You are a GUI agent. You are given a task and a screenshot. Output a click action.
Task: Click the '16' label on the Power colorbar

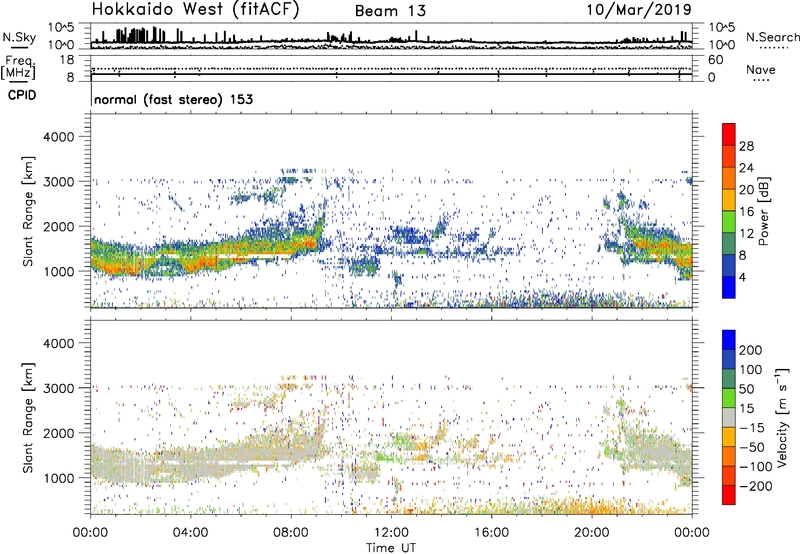click(x=746, y=212)
